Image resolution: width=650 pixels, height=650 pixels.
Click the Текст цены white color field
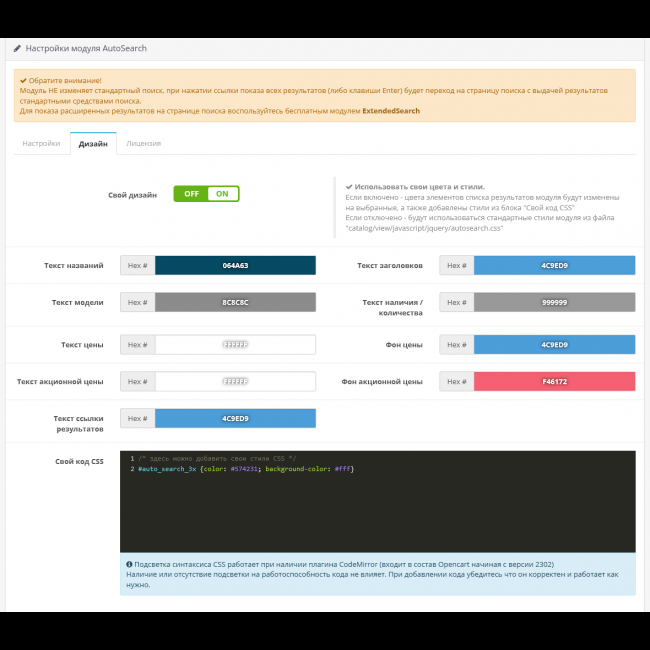[235, 344]
